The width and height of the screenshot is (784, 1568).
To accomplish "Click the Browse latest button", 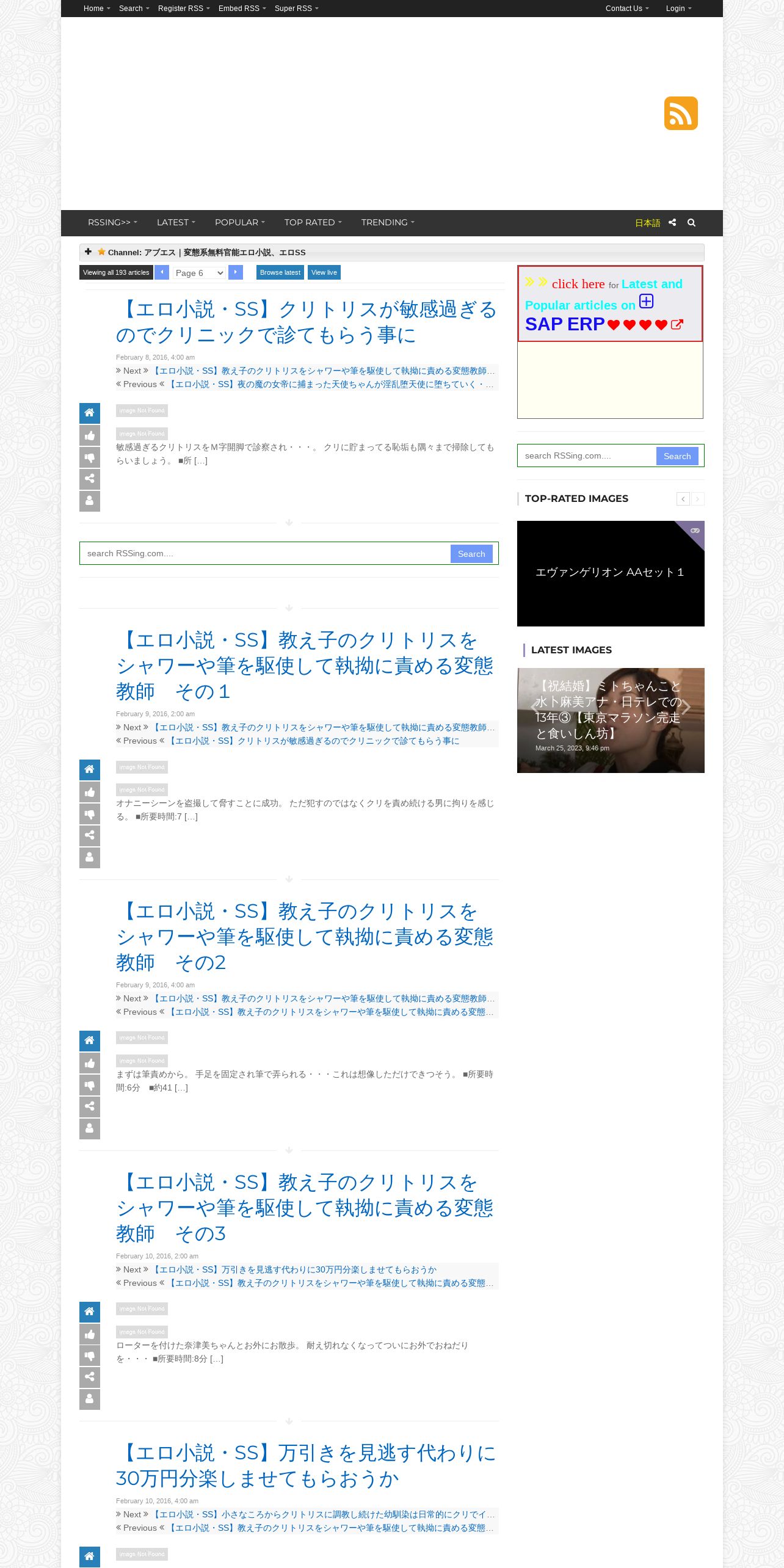I will click(280, 272).
